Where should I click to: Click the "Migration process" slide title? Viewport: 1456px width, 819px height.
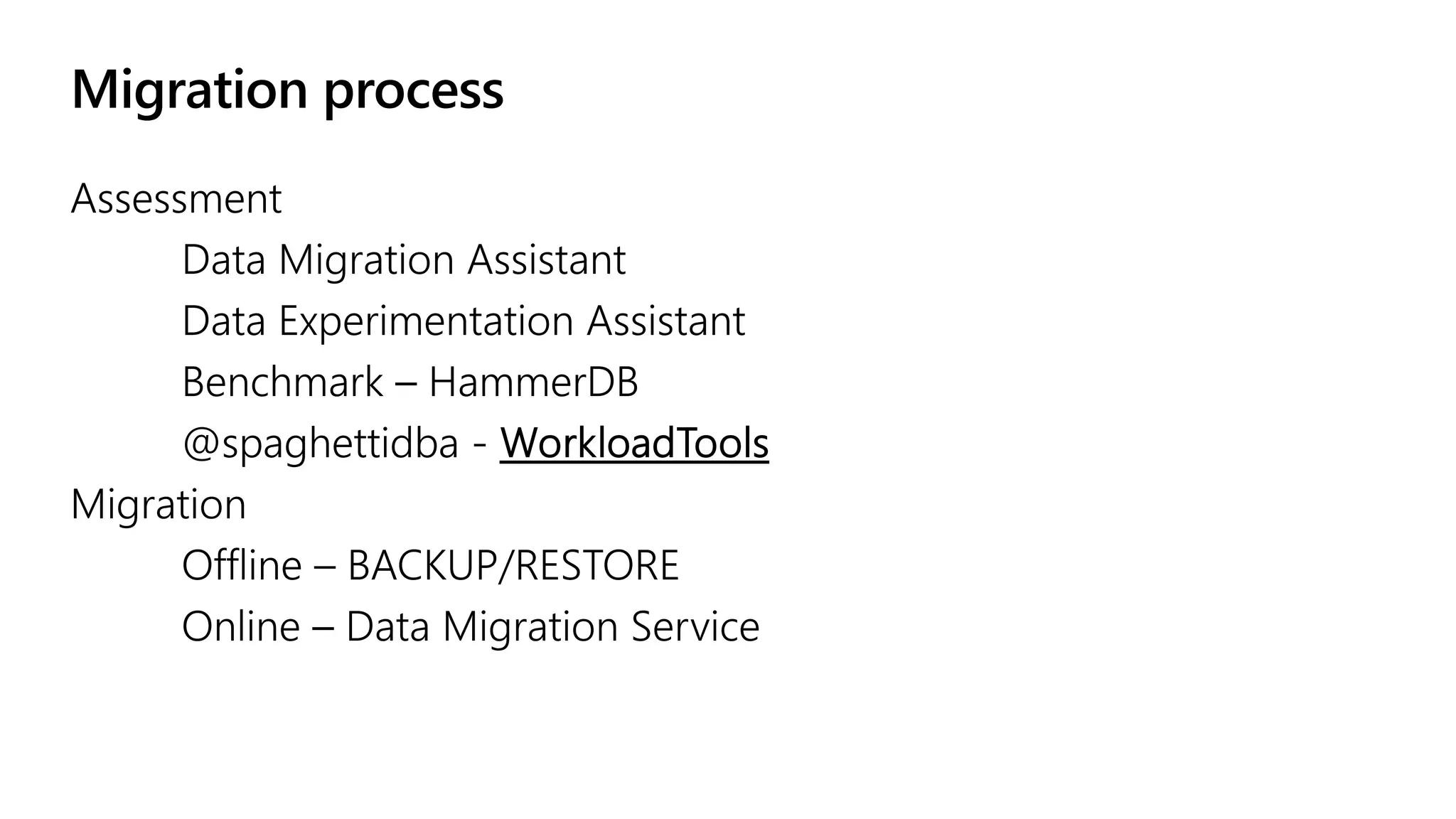click(287, 90)
